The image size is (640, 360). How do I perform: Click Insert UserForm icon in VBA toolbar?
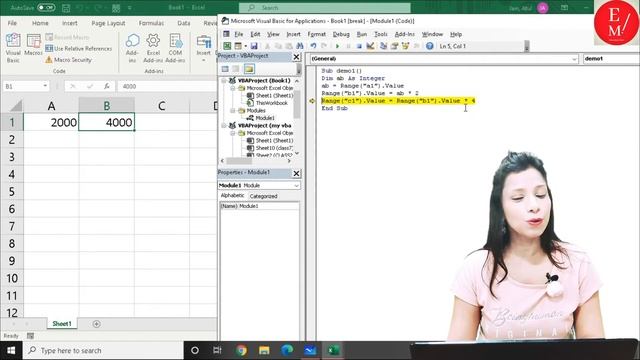[x=238, y=46]
